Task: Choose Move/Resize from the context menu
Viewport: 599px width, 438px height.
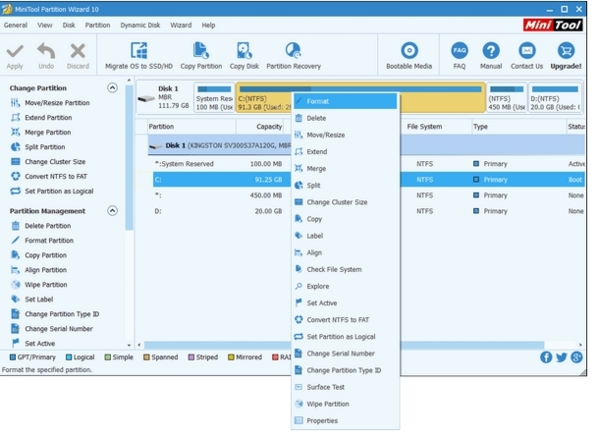Action: (x=345, y=135)
